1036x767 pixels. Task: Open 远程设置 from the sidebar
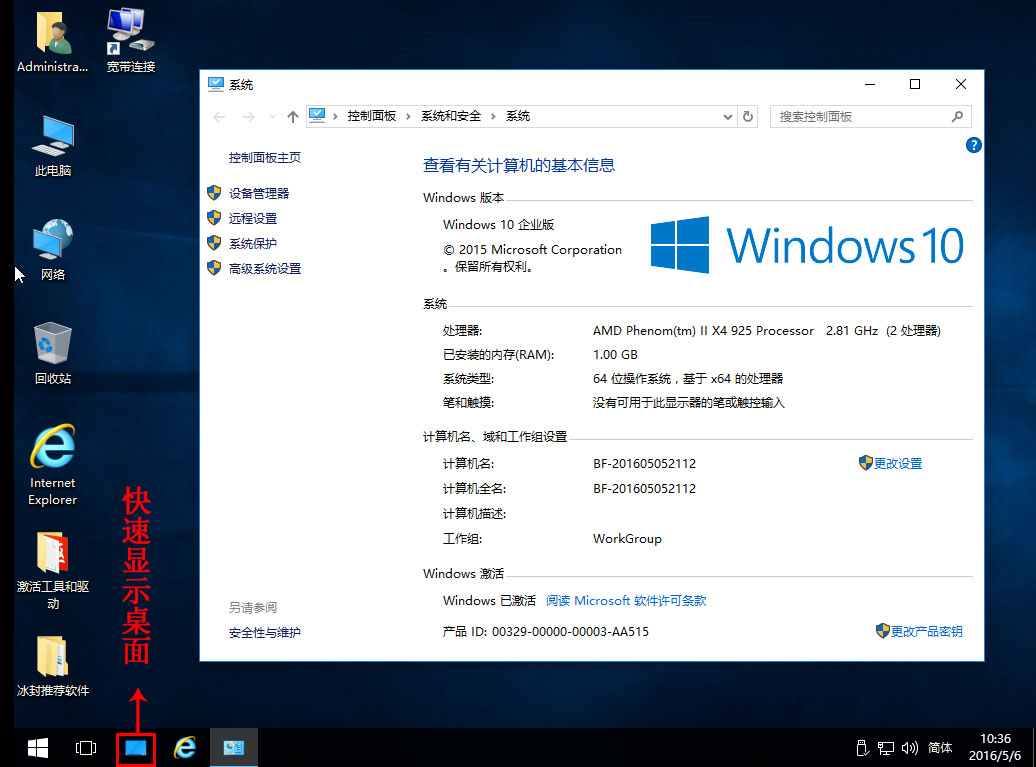click(252, 218)
